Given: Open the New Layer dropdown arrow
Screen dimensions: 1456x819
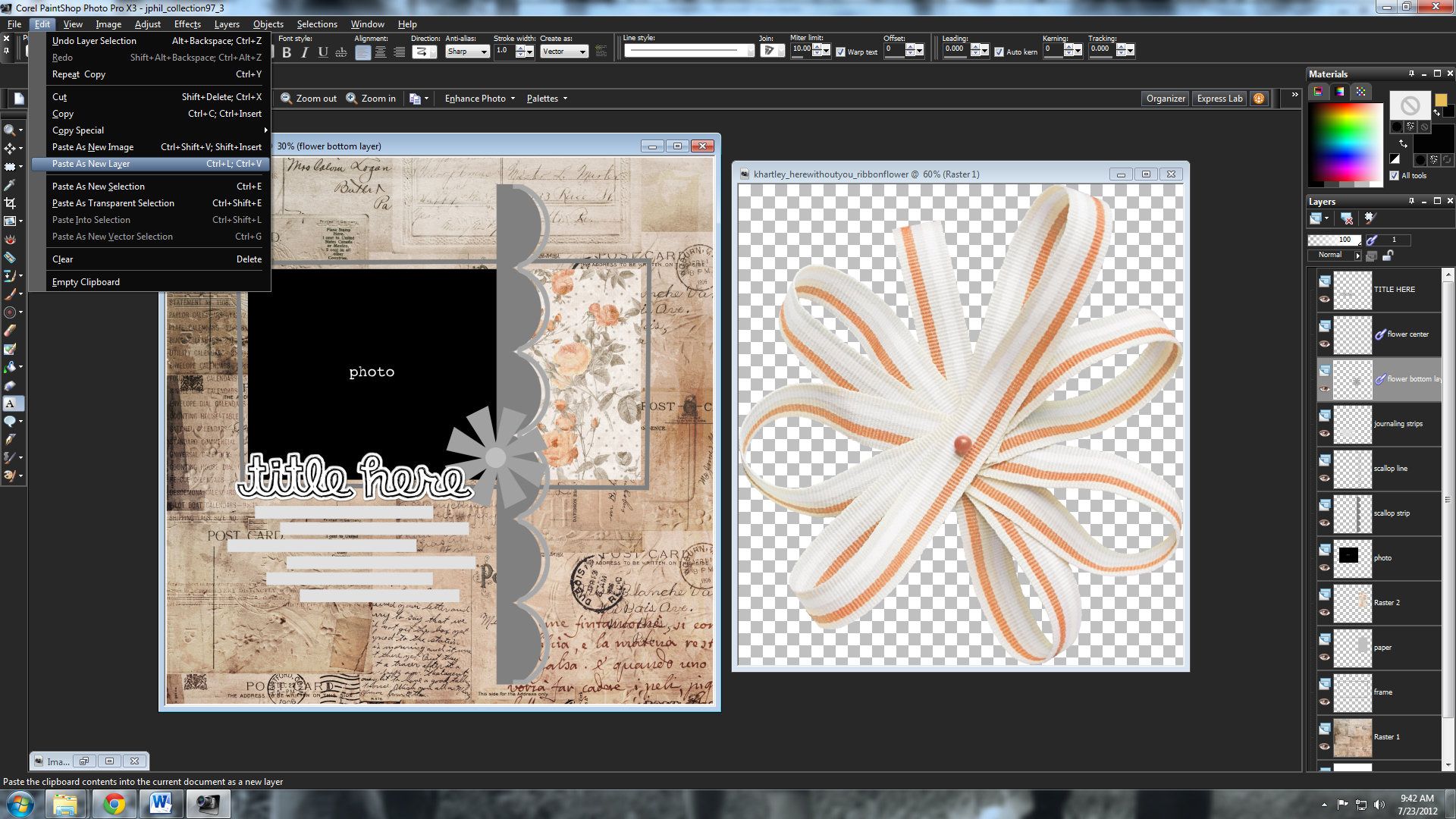Looking at the screenshot, I should (x=1327, y=218).
